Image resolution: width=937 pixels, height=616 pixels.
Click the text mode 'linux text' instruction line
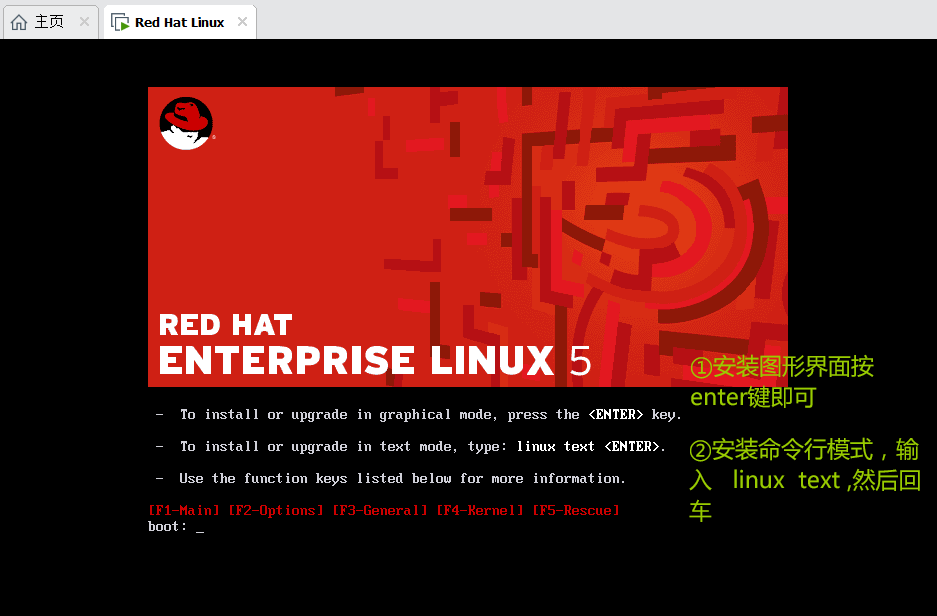coord(411,446)
